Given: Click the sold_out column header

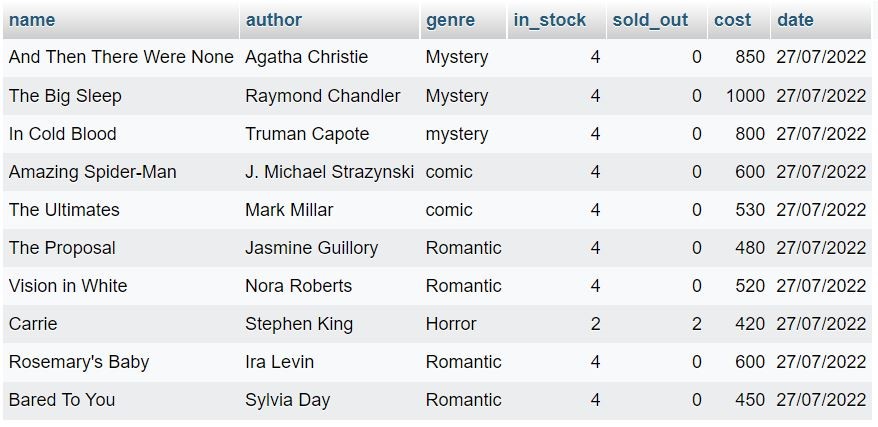Looking at the screenshot, I should [650, 20].
